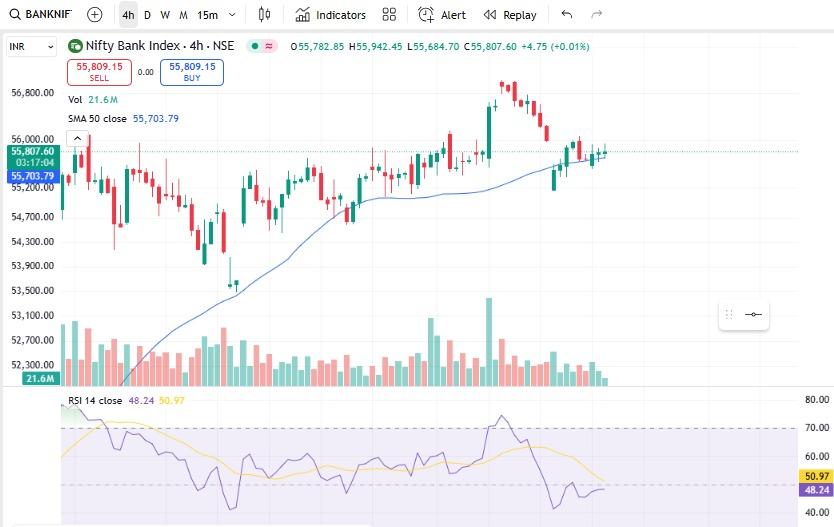
Task: Collapse the indicator legend chevron
Action: 77,138
